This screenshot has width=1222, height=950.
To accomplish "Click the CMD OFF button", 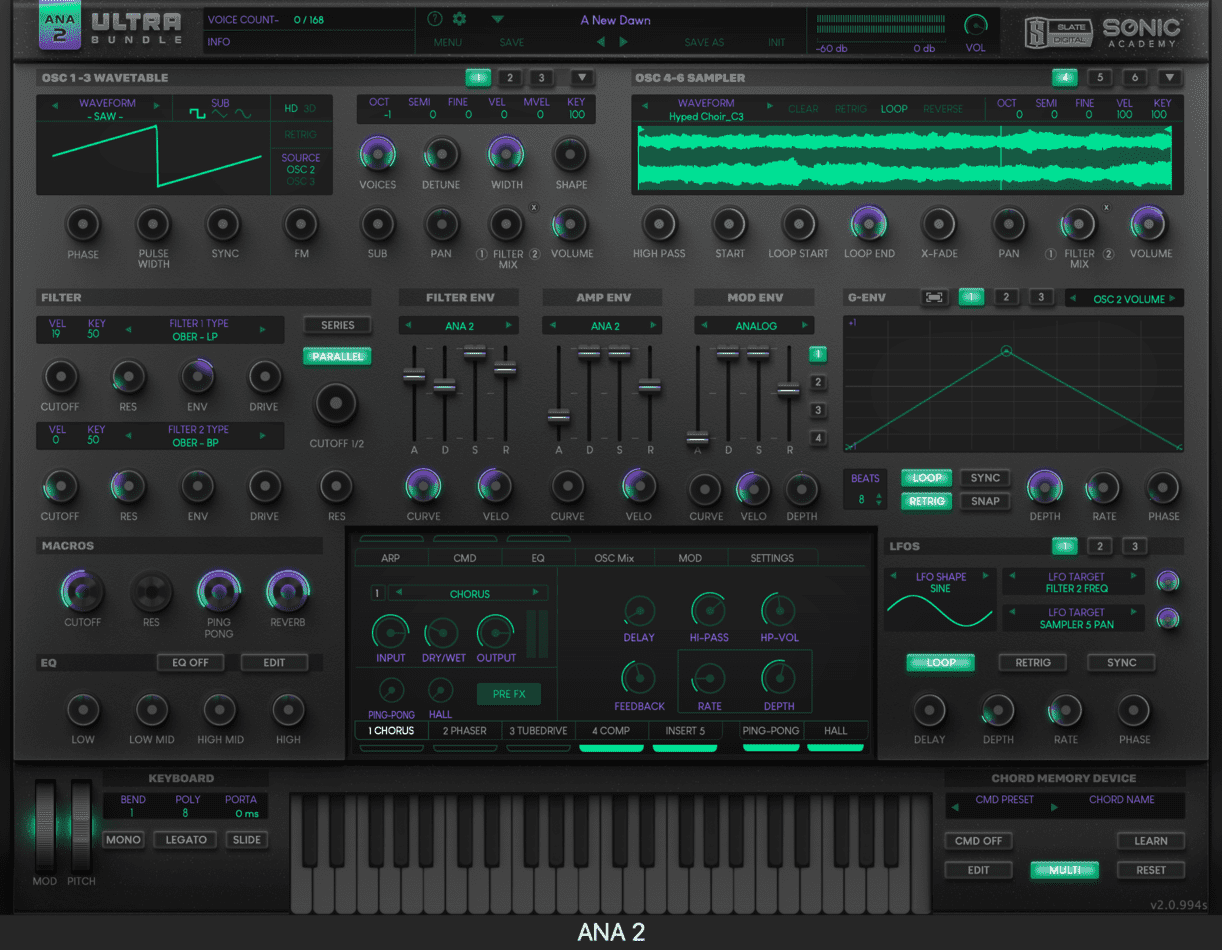I will point(978,841).
